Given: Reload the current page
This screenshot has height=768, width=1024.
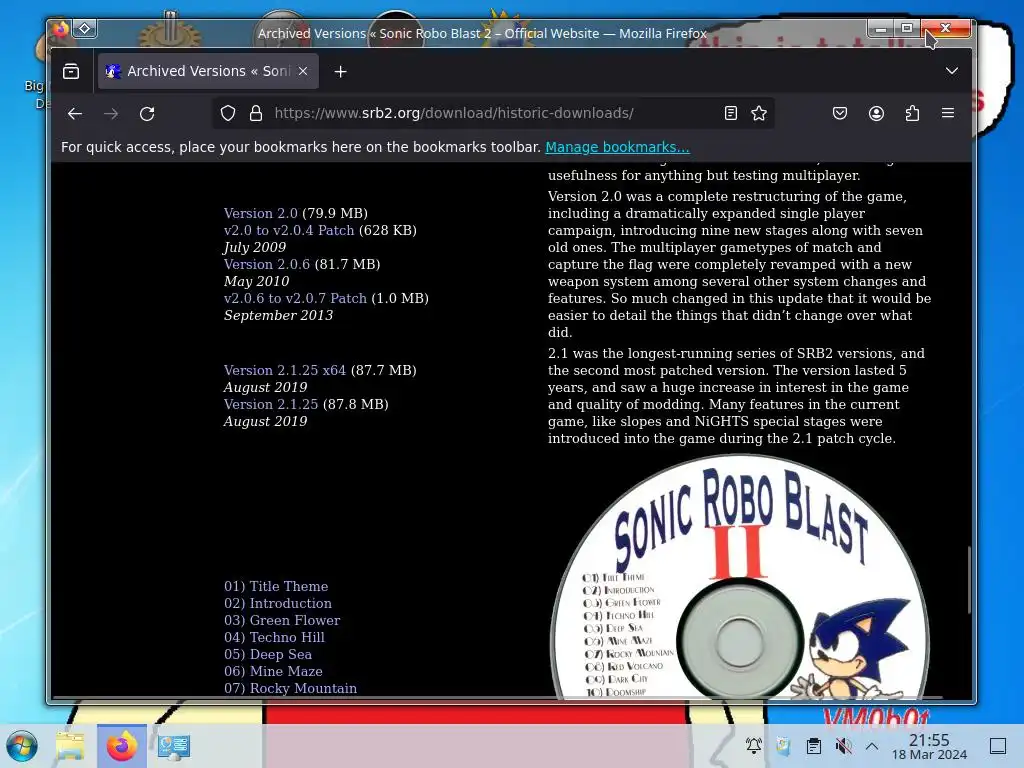Looking at the screenshot, I should [x=147, y=114].
